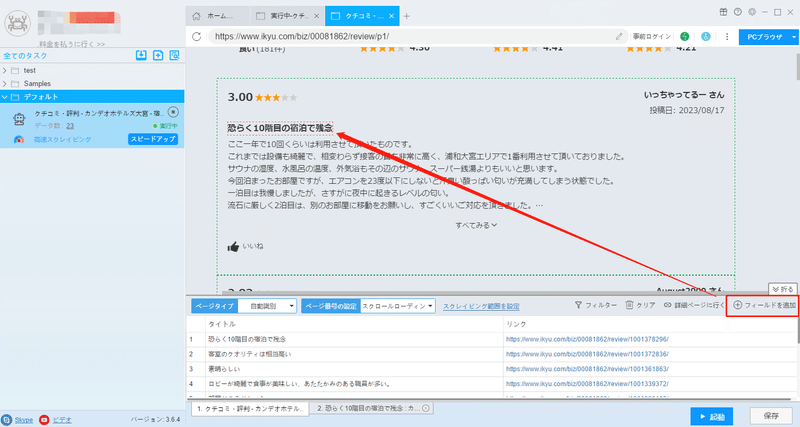Click フィールドを追加 plus button

(764, 305)
